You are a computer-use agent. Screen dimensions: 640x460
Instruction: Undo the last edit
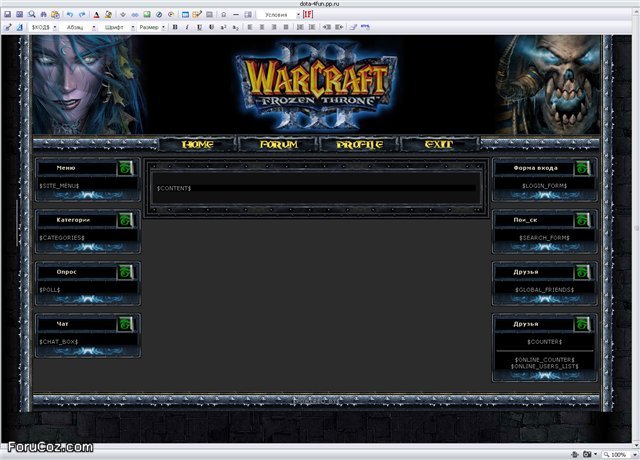pyautogui.click(x=70, y=15)
